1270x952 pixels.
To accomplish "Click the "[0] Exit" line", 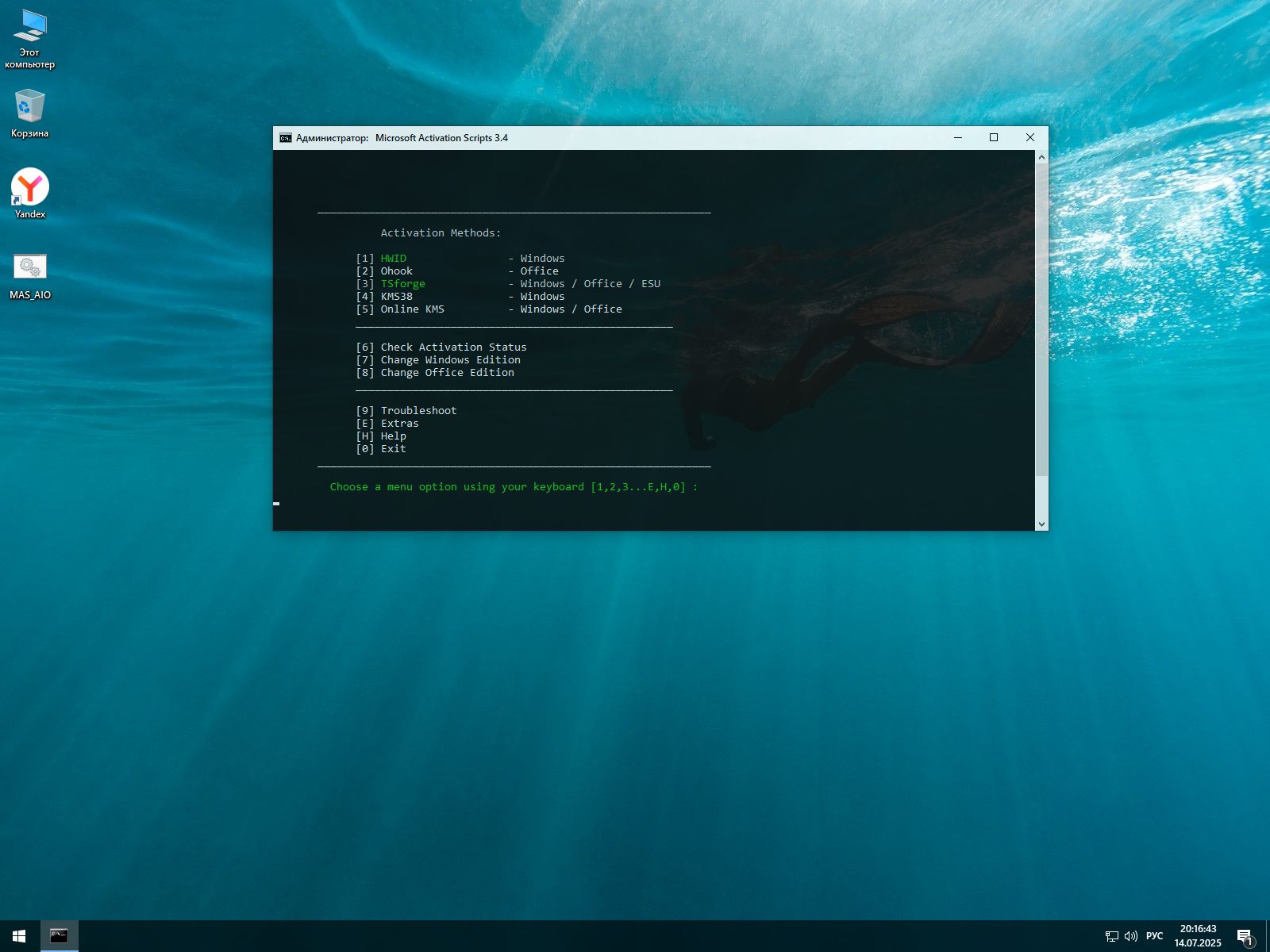I will 381,449.
